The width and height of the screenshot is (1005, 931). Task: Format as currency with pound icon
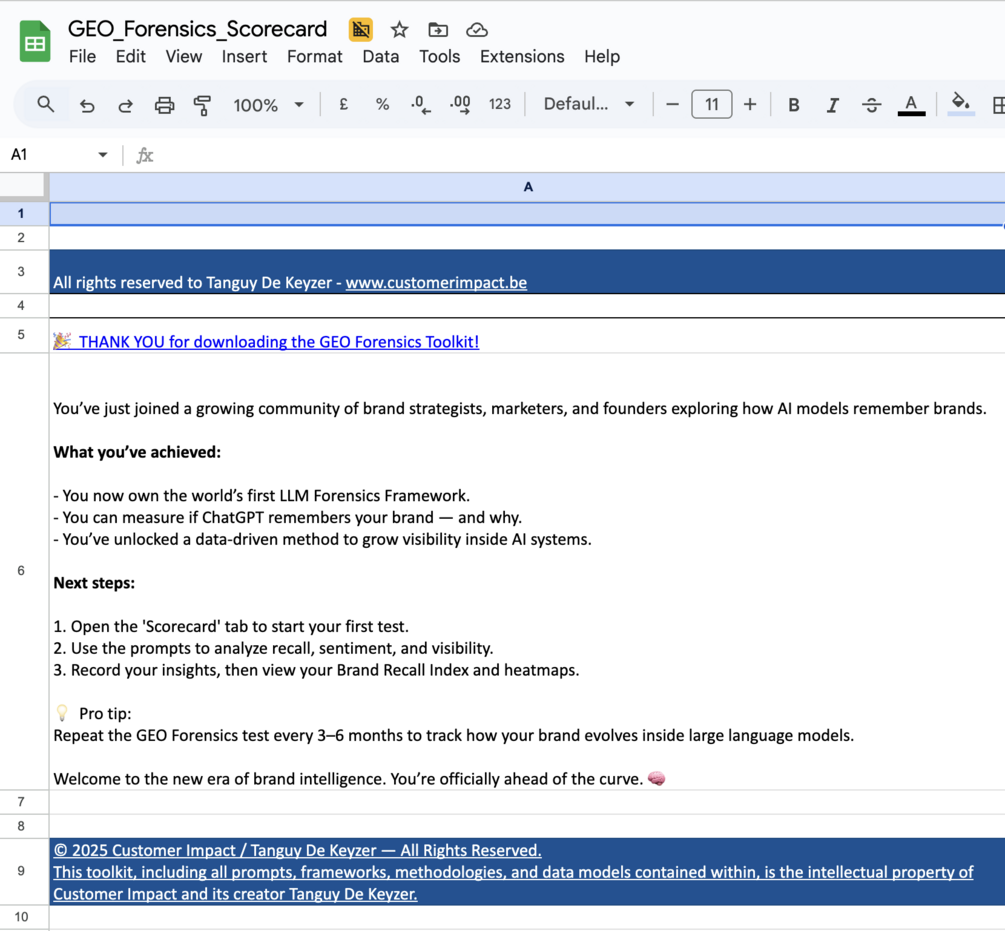(x=344, y=104)
